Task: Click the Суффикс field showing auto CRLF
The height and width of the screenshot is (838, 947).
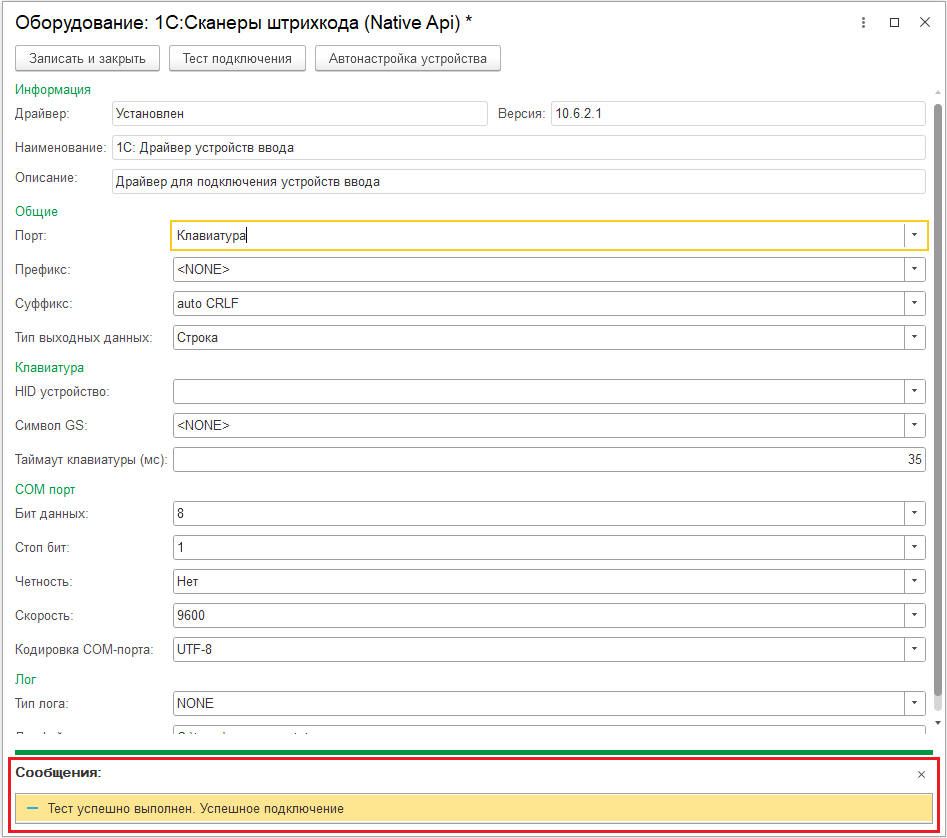Action: [x=539, y=303]
